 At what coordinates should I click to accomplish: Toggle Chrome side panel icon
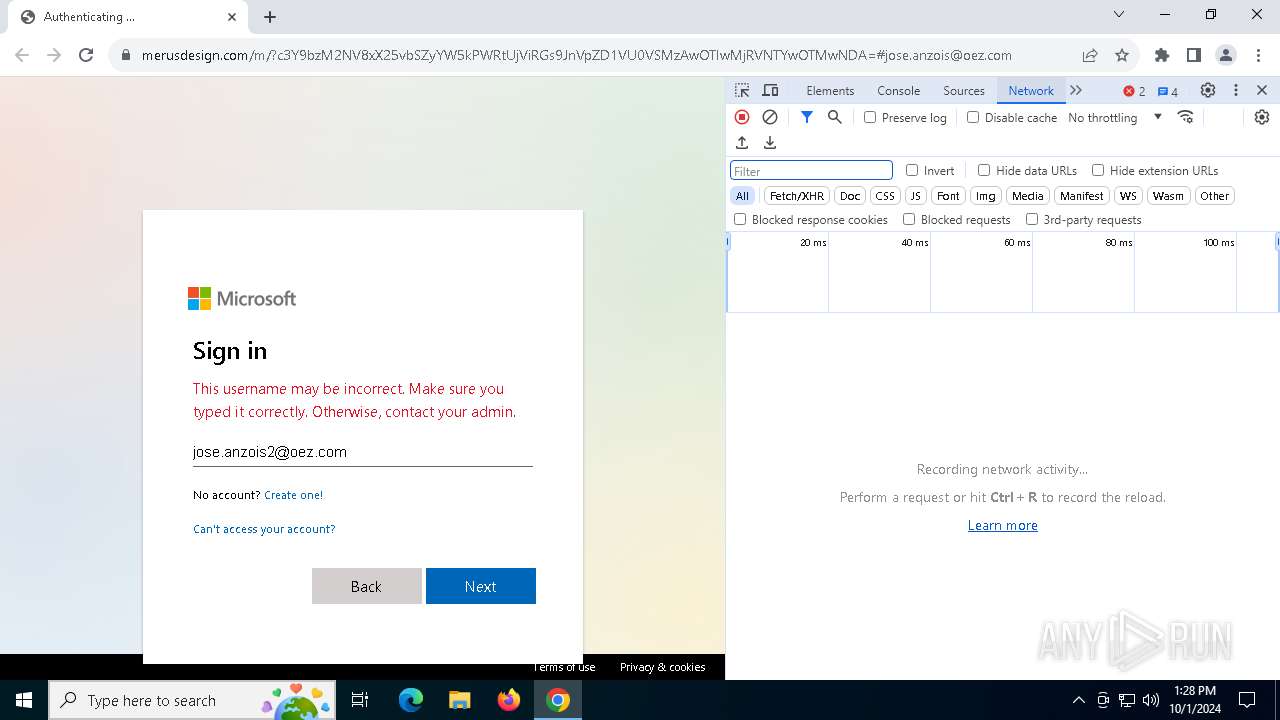(x=1194, y=55)
